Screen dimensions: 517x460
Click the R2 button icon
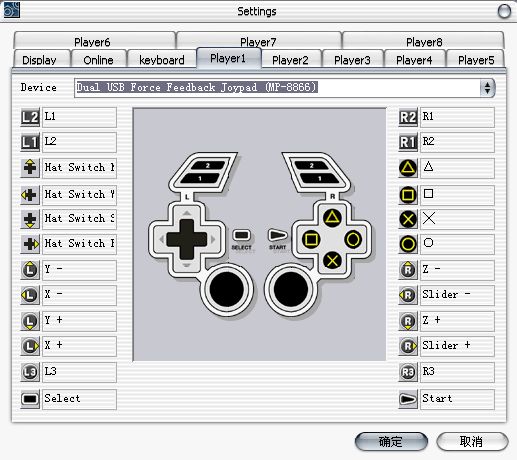408,117
